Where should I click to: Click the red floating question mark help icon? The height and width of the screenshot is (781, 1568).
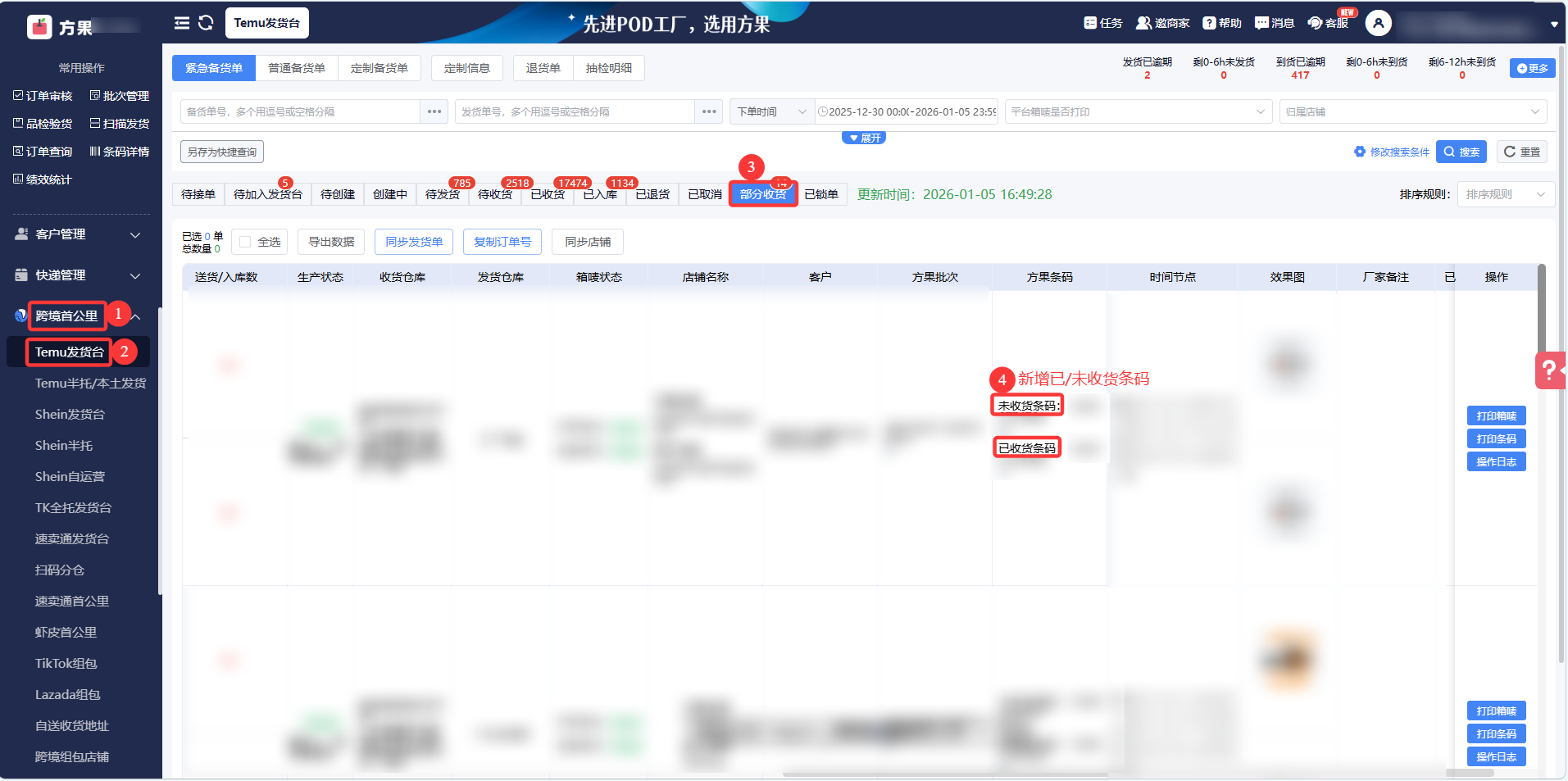1549,370
